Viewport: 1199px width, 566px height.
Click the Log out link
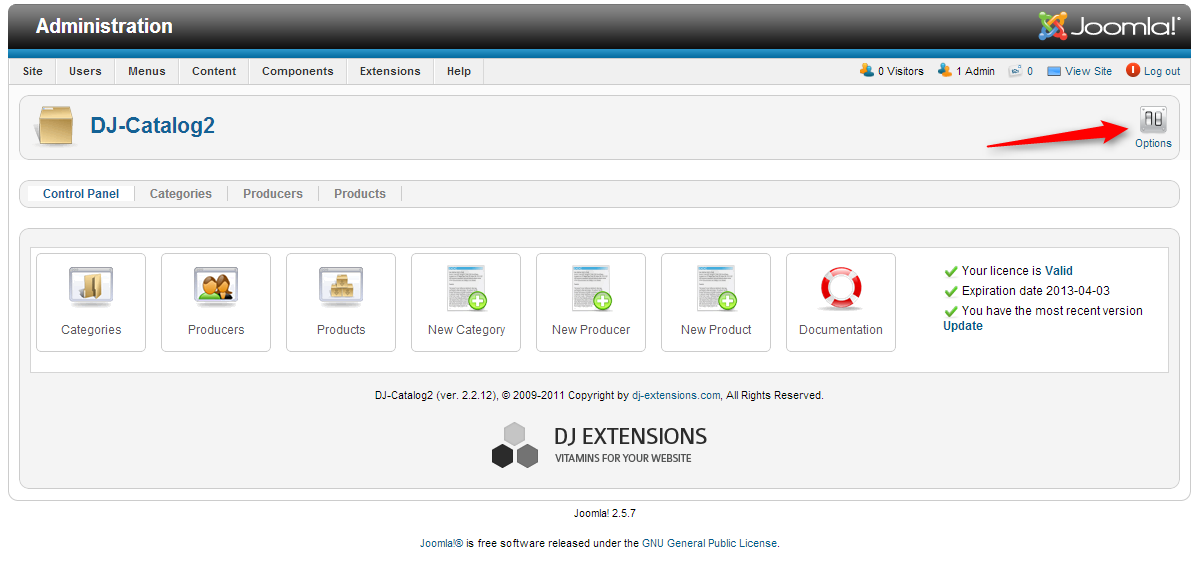(x=1162, y=71)
